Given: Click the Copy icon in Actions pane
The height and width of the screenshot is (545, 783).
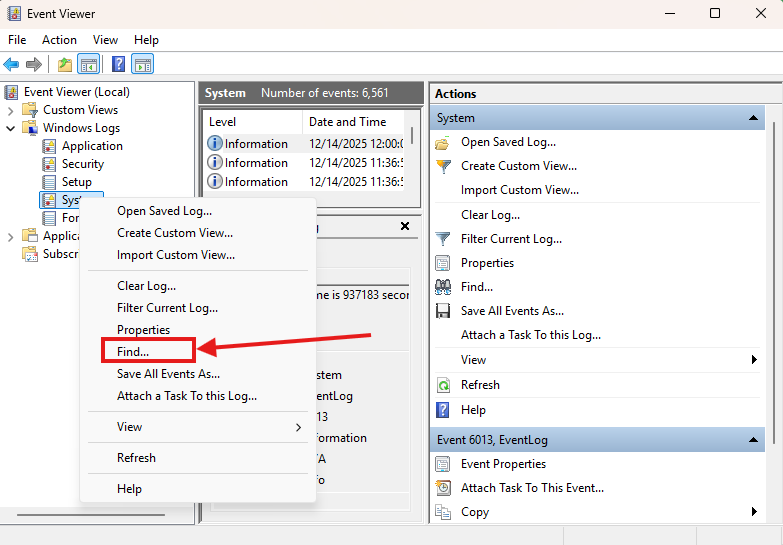Looking at the screenshot, I should click(443, 512).
